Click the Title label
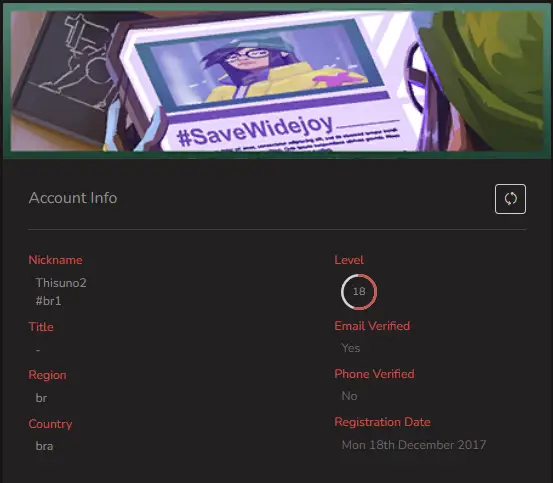Viewport: 553px width, 483px height. pos(41,327)
